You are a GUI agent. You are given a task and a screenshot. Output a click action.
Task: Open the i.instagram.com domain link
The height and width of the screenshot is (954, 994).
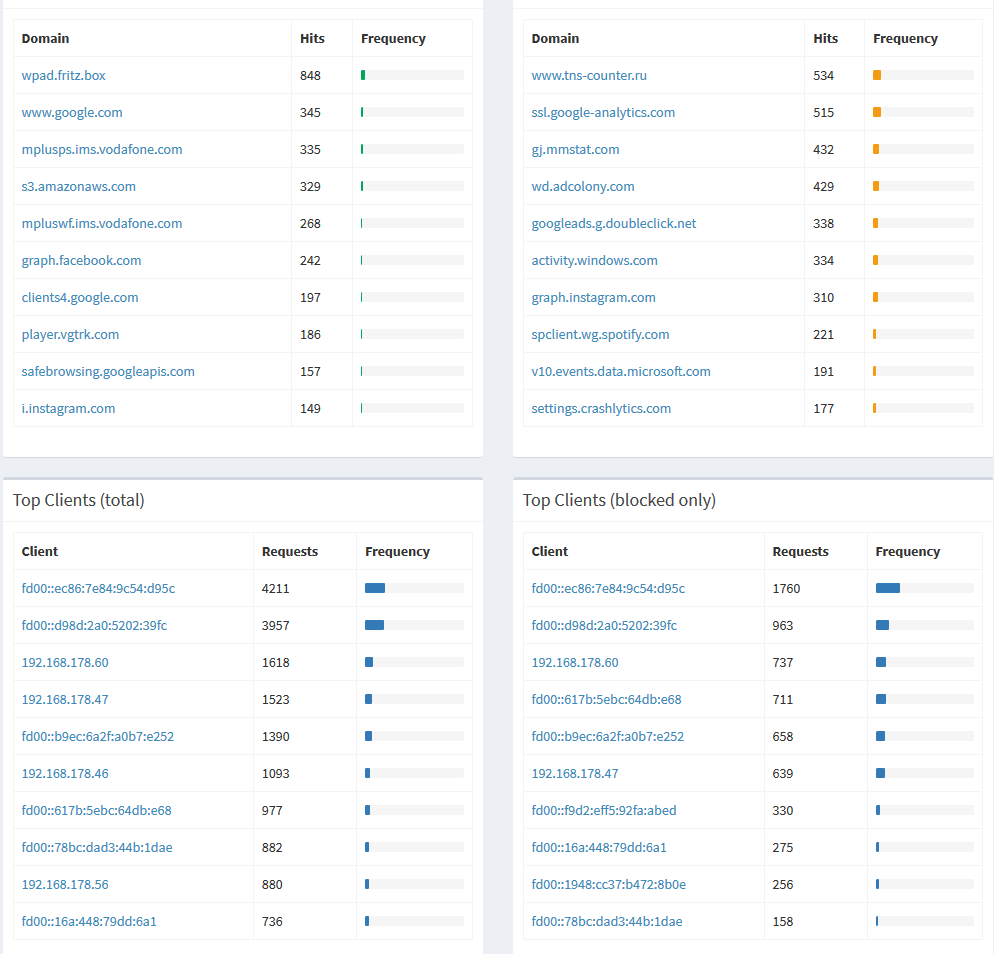point(68,408)
